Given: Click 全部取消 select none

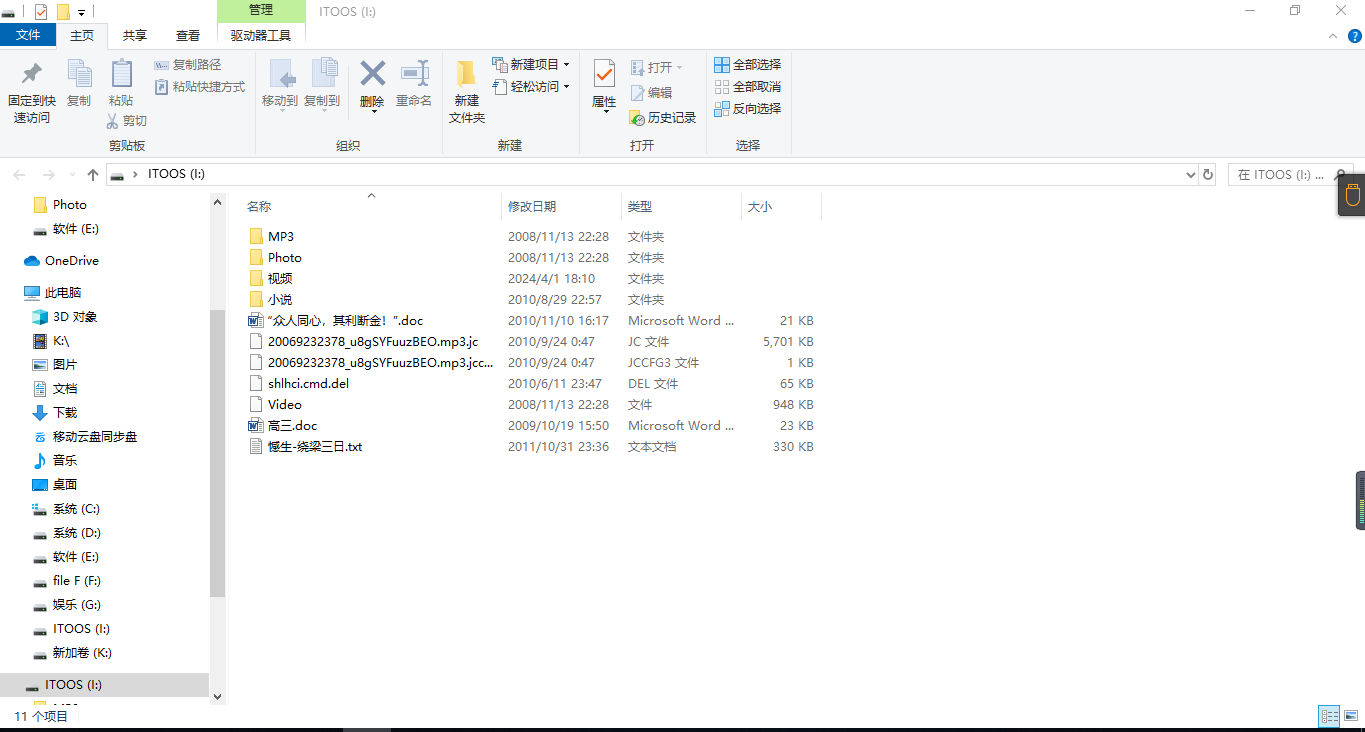Looking at the screenshot, I should pyautogui.click(x=747, y=87).
